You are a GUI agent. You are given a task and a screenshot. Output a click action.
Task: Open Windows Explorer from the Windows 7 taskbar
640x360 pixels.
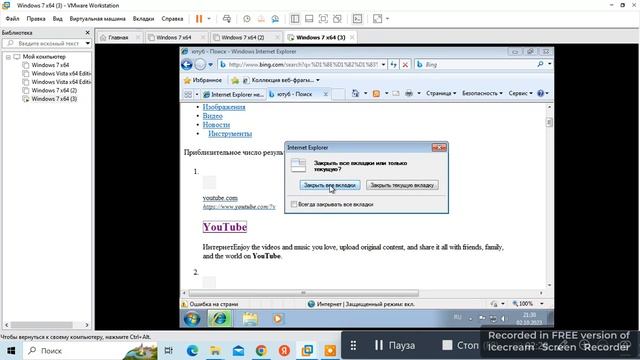(x=250, y=318)
